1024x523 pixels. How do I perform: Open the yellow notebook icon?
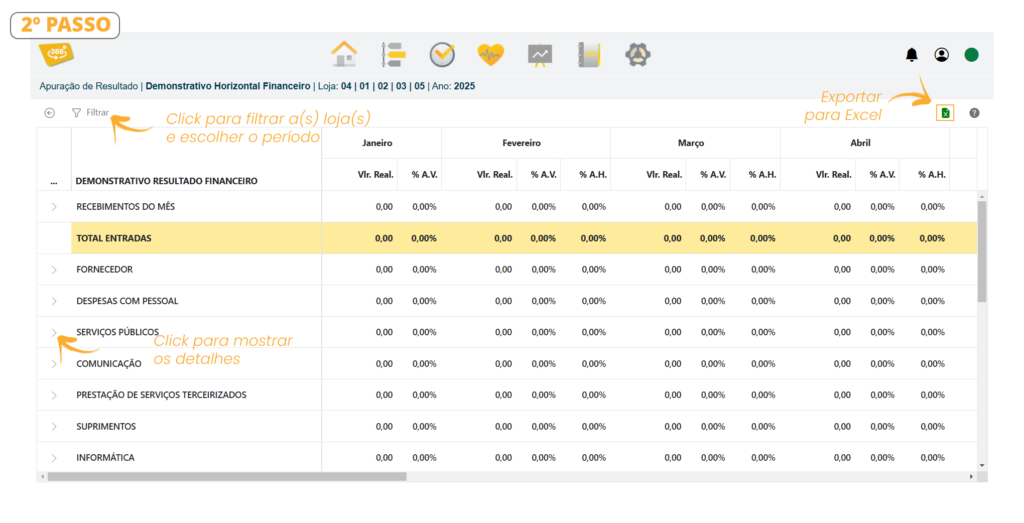coord(589,54)
